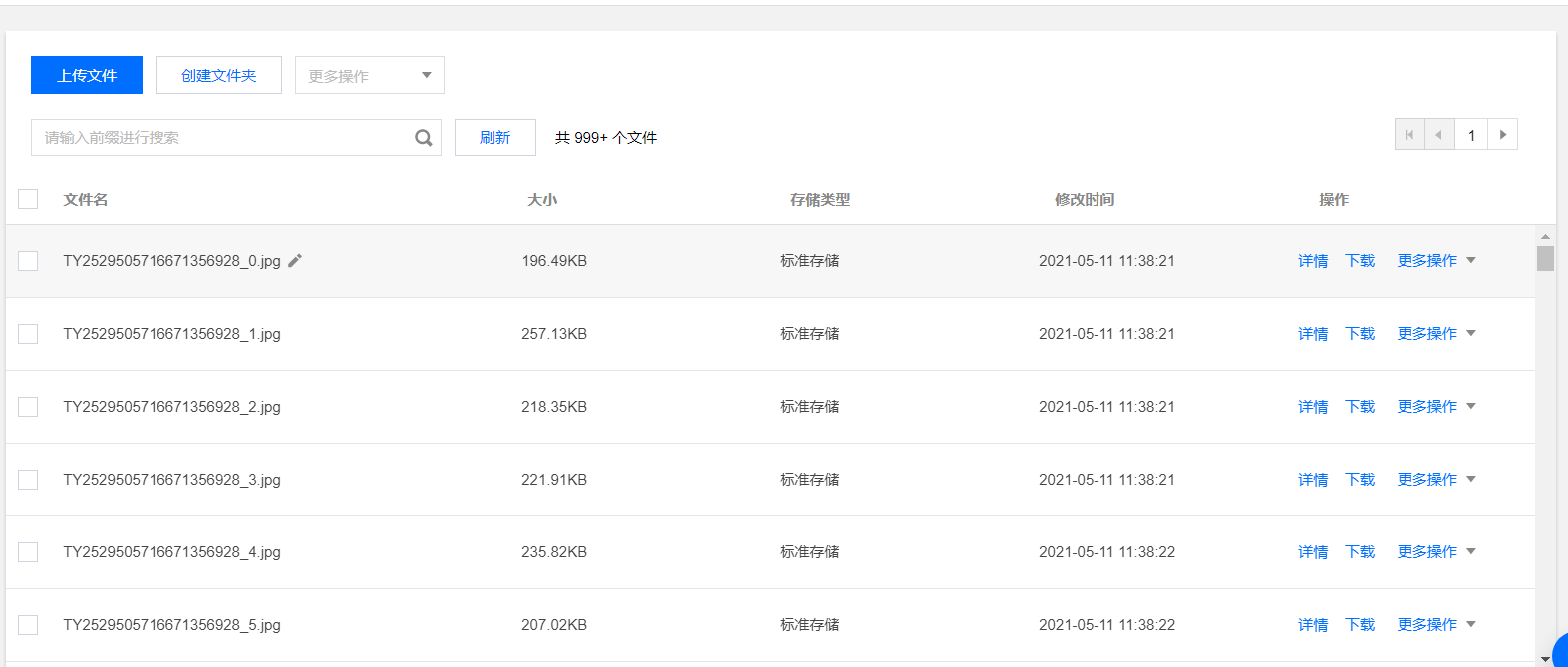Click scrollbar up arrow
The width and height of the screenshot is (1568, 667).
point(1545,237)
